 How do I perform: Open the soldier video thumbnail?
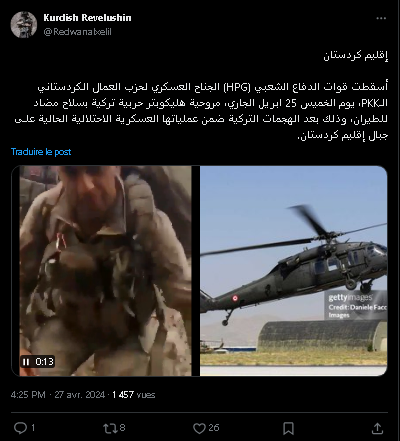105,271
